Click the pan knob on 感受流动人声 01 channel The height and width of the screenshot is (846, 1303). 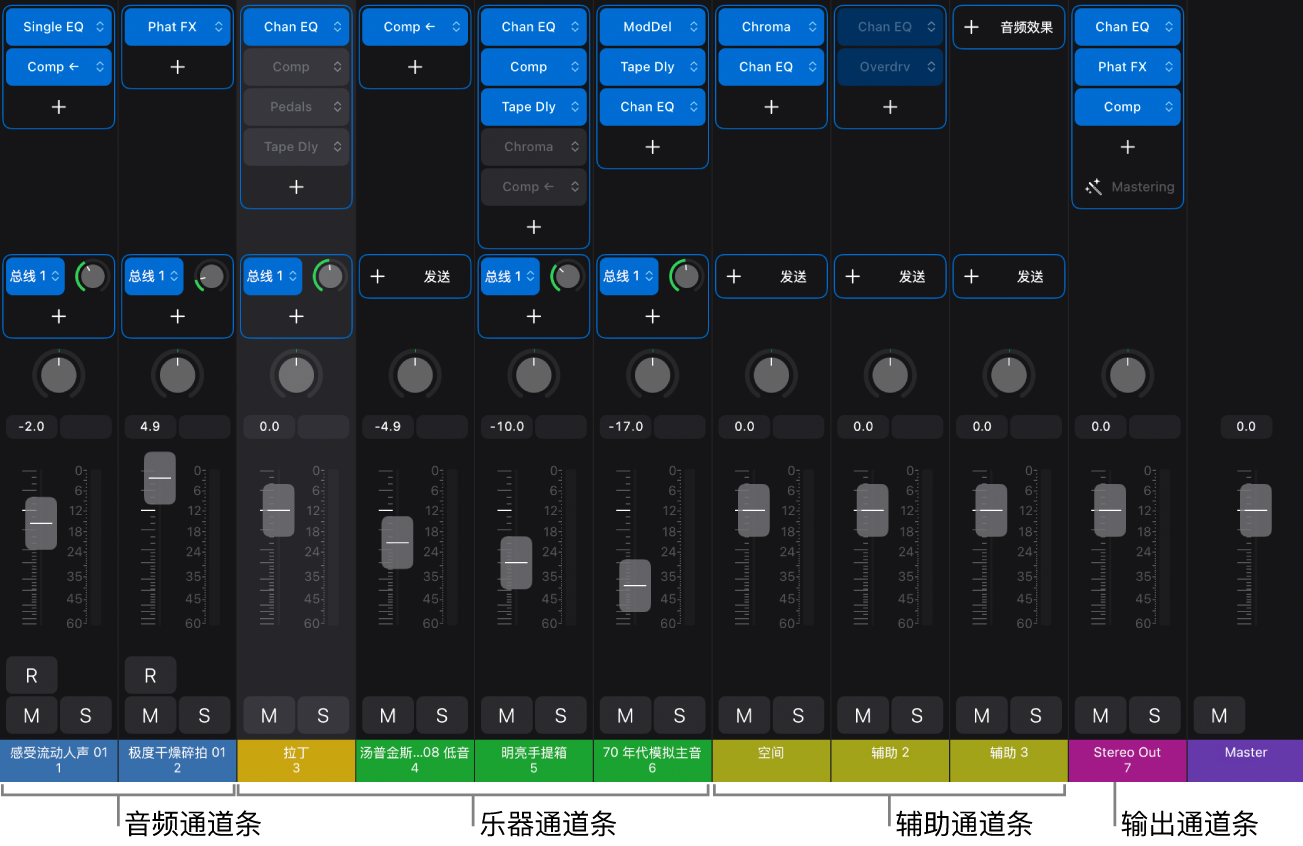pos(59,375)
